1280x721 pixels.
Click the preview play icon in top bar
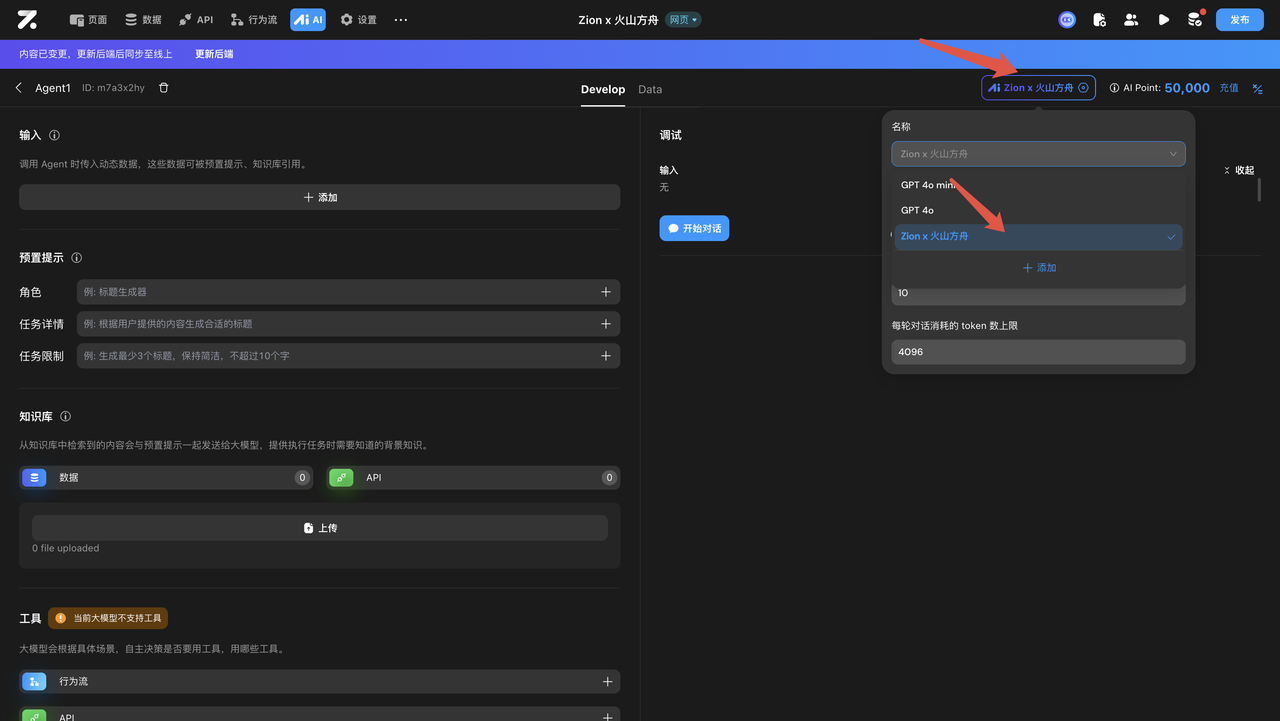pos(1163,19)
